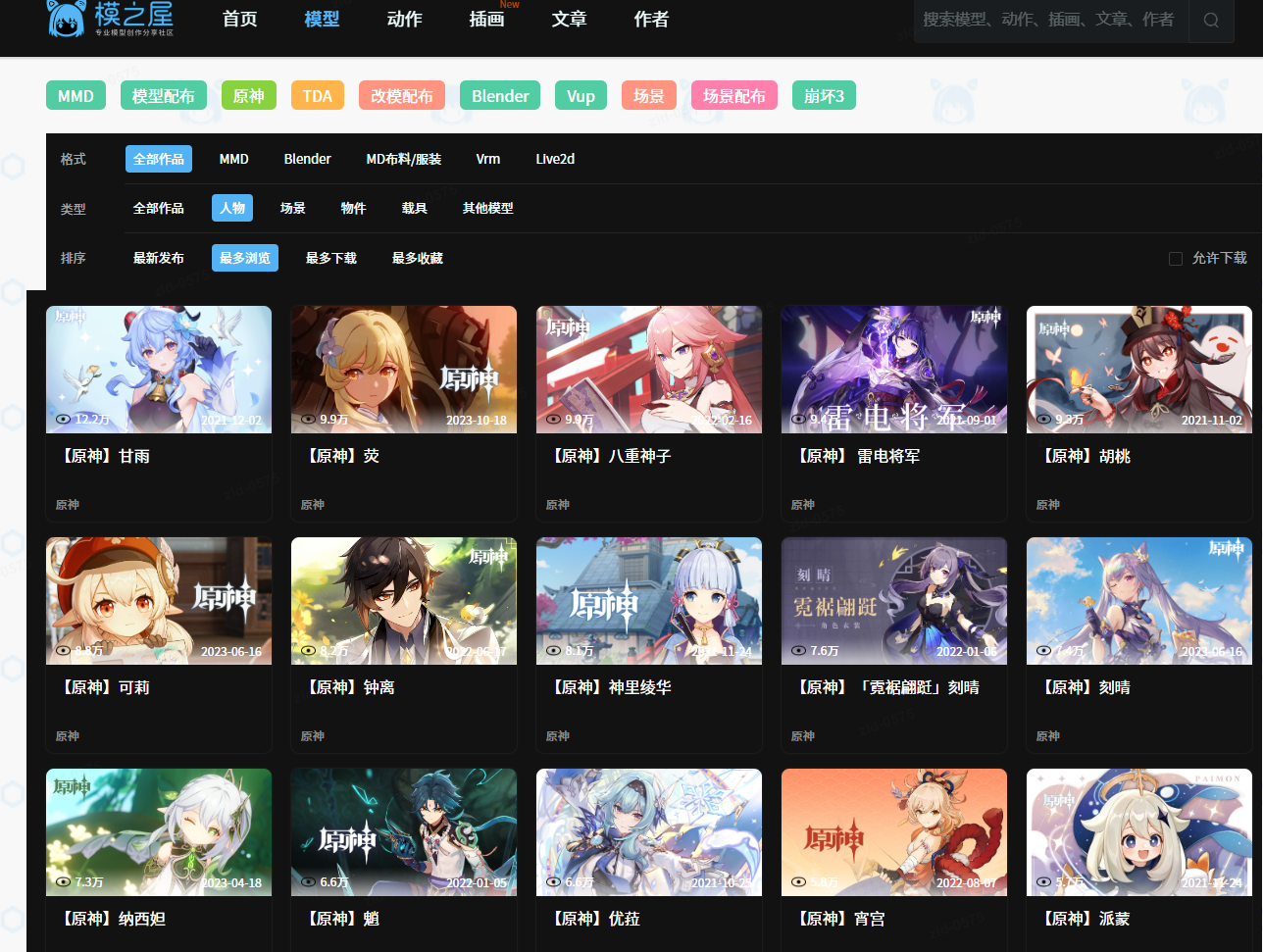Select the MMD tag
Screen dimensions: 1263x952
(76, 96)
